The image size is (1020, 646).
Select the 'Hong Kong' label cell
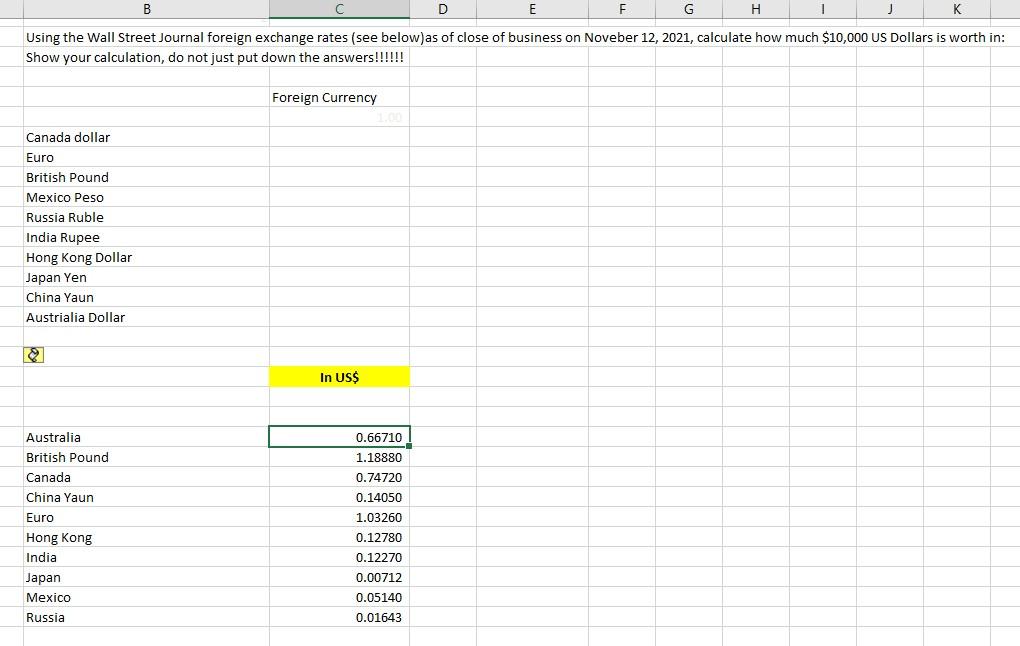146,537
